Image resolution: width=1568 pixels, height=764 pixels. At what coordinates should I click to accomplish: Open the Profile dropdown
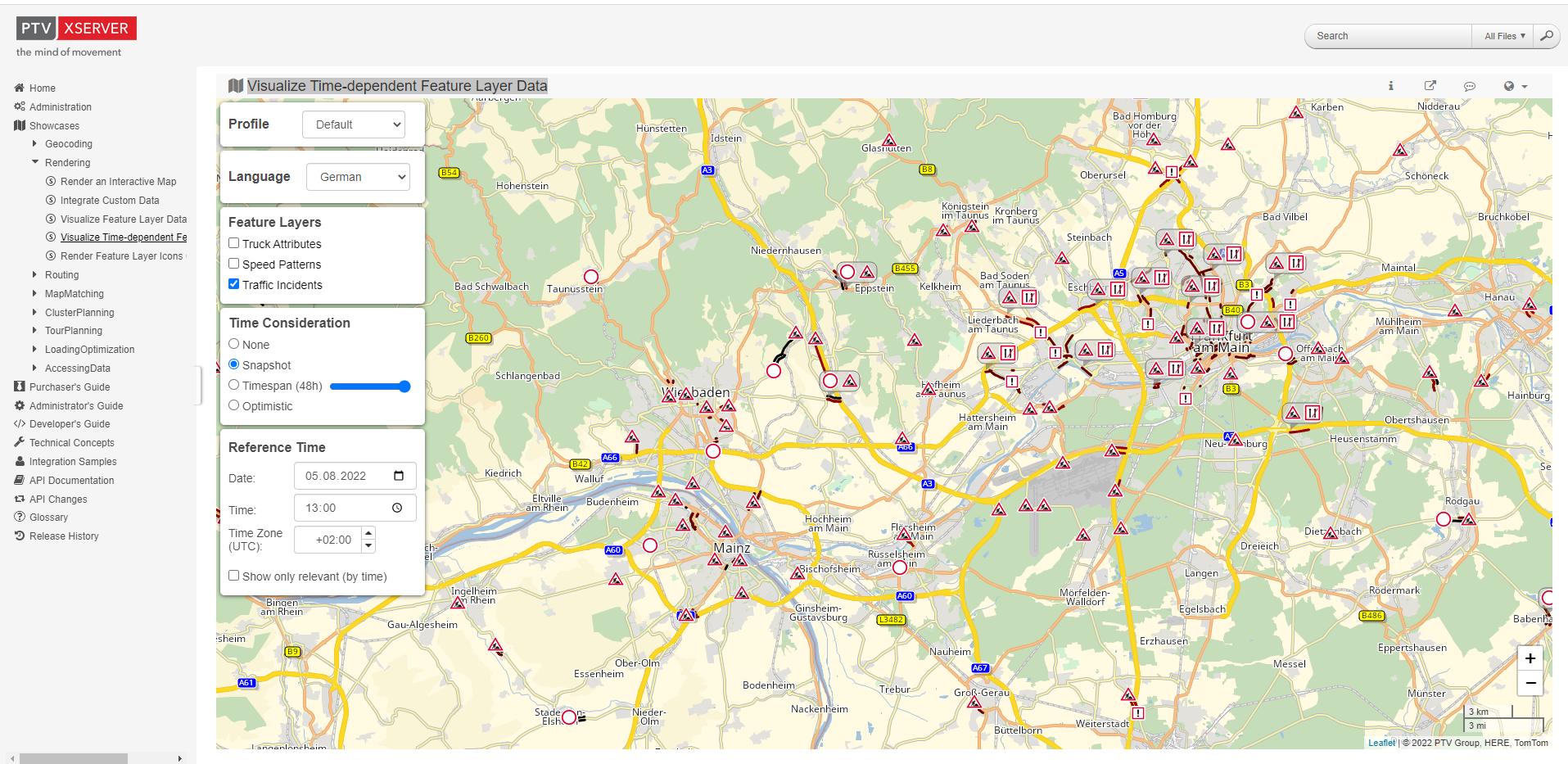pos(354,124)
